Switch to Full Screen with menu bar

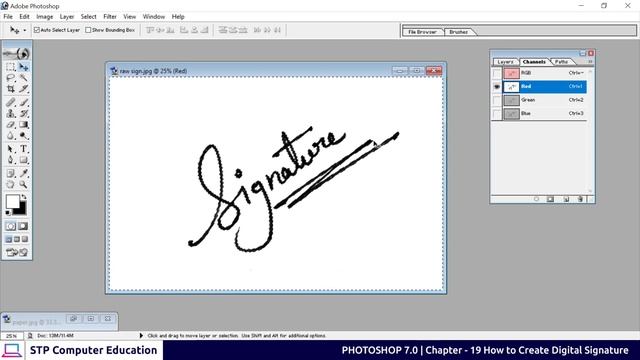17,239
